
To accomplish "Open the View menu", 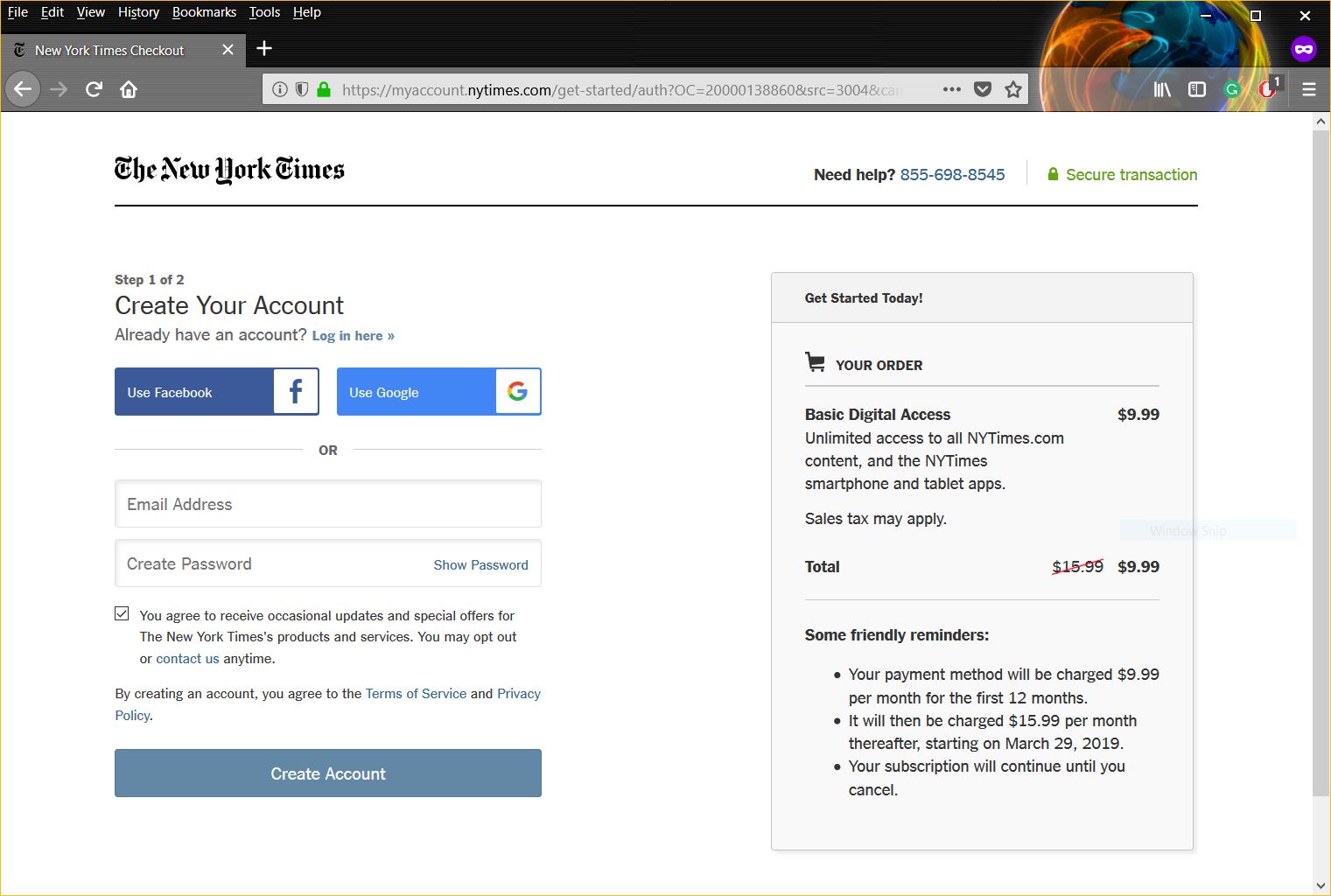I will coord(91,12).
